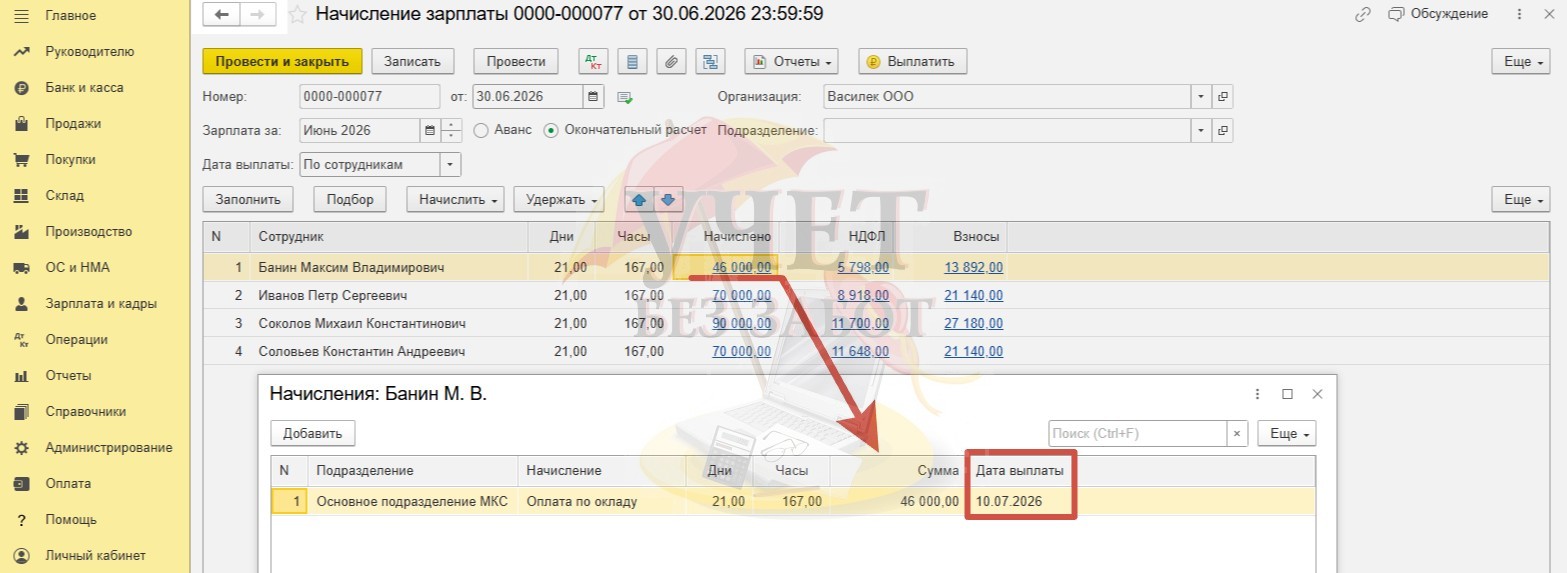Open Личный кабинет user icon

tap(20, 556)
